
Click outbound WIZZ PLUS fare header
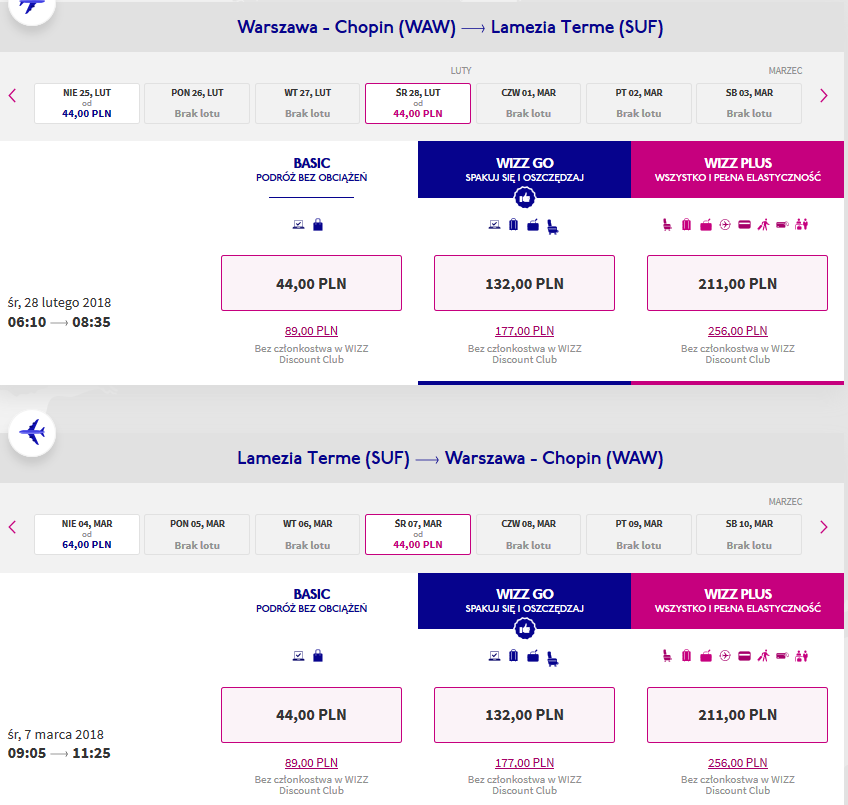click(738, 169)
